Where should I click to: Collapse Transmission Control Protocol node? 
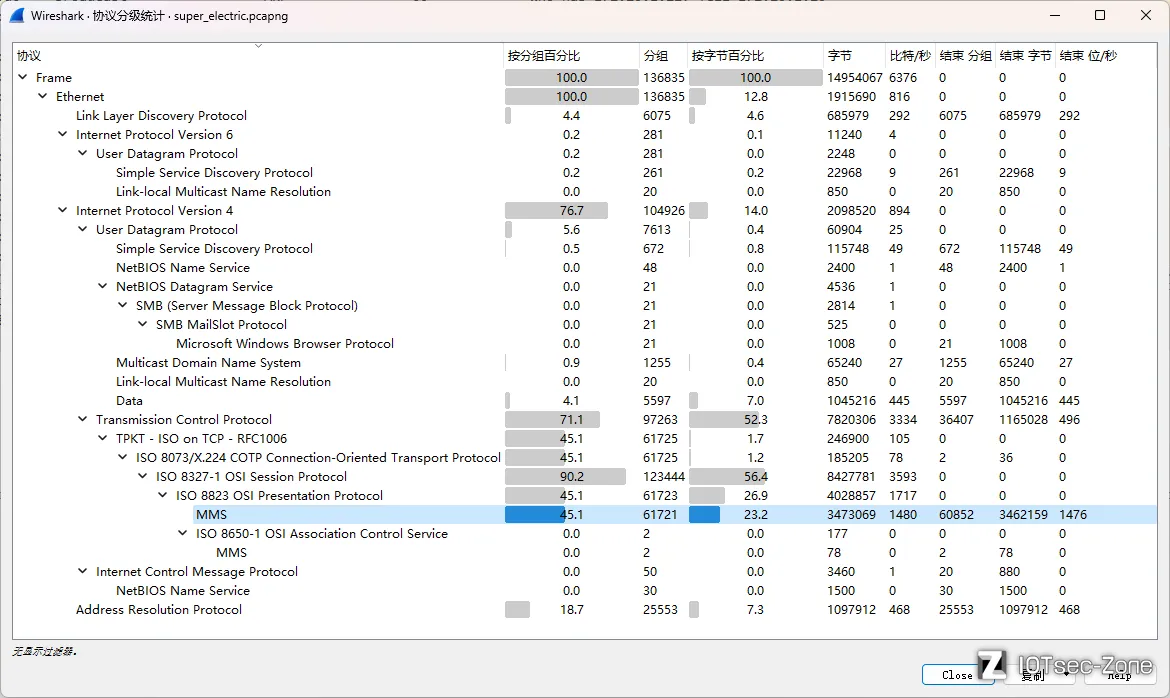coord(83,420)
